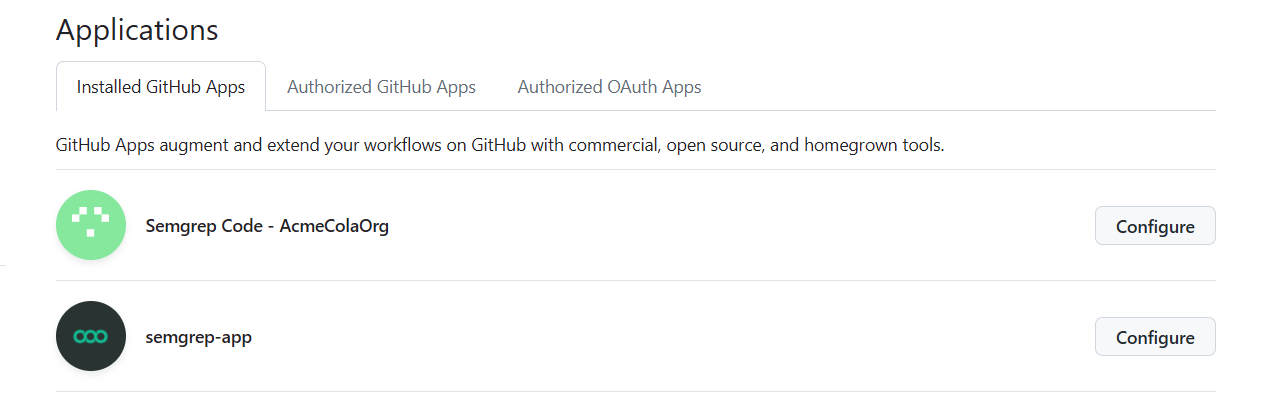Click the three green rings logo
Viewport: 1270px width, 404px height.
click(x=91, y=337)
